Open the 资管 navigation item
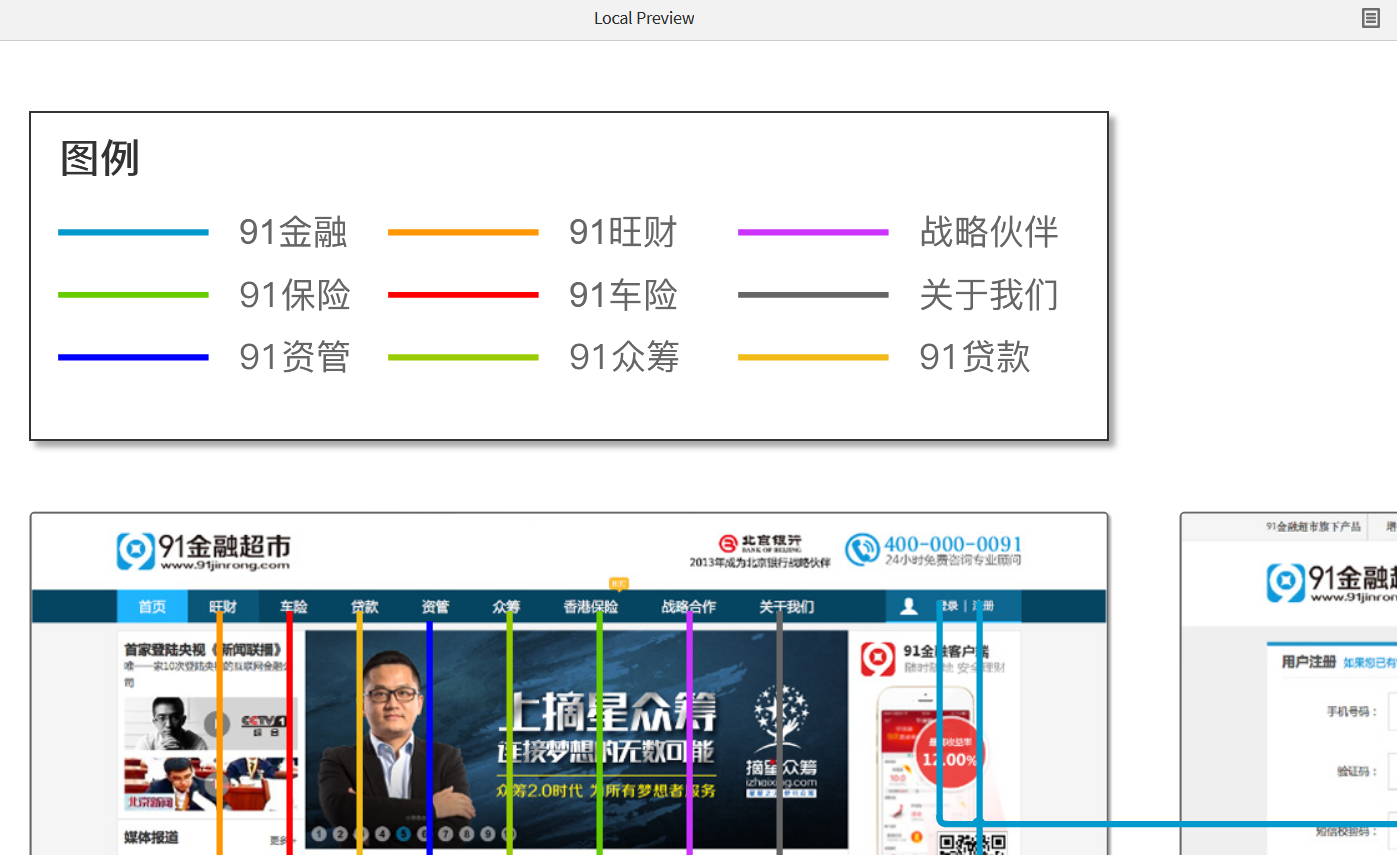1397x855 pixels. click(435, 607)
